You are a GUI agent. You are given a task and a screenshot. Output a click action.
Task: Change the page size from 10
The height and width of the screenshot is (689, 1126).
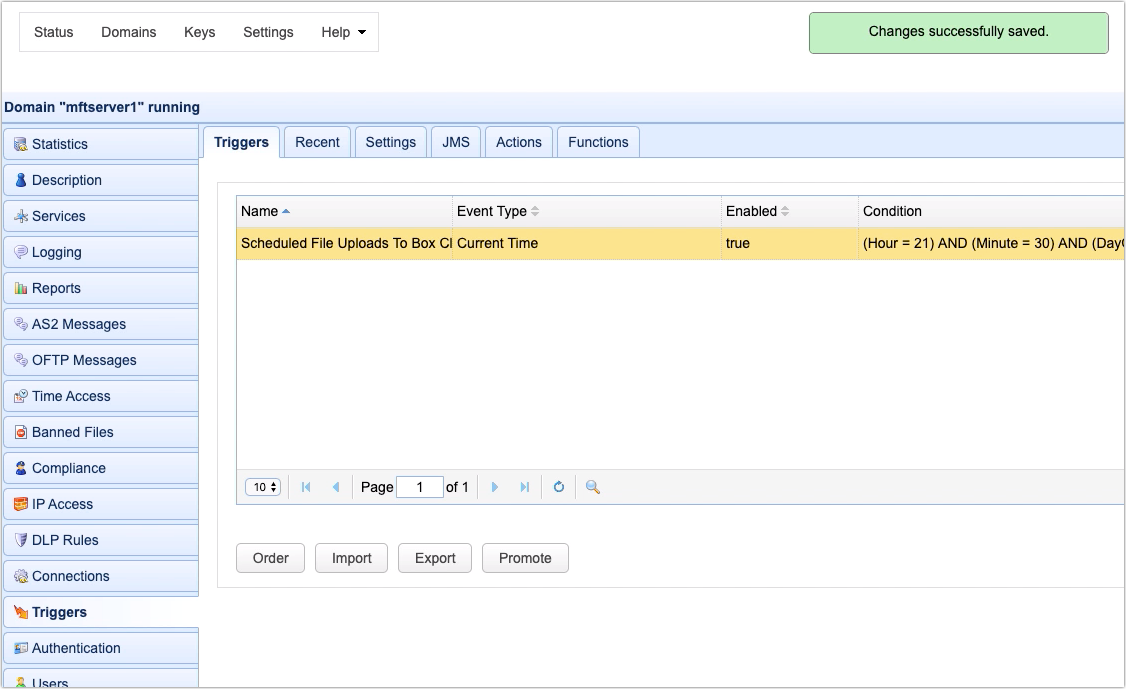[x=262, y=487]
